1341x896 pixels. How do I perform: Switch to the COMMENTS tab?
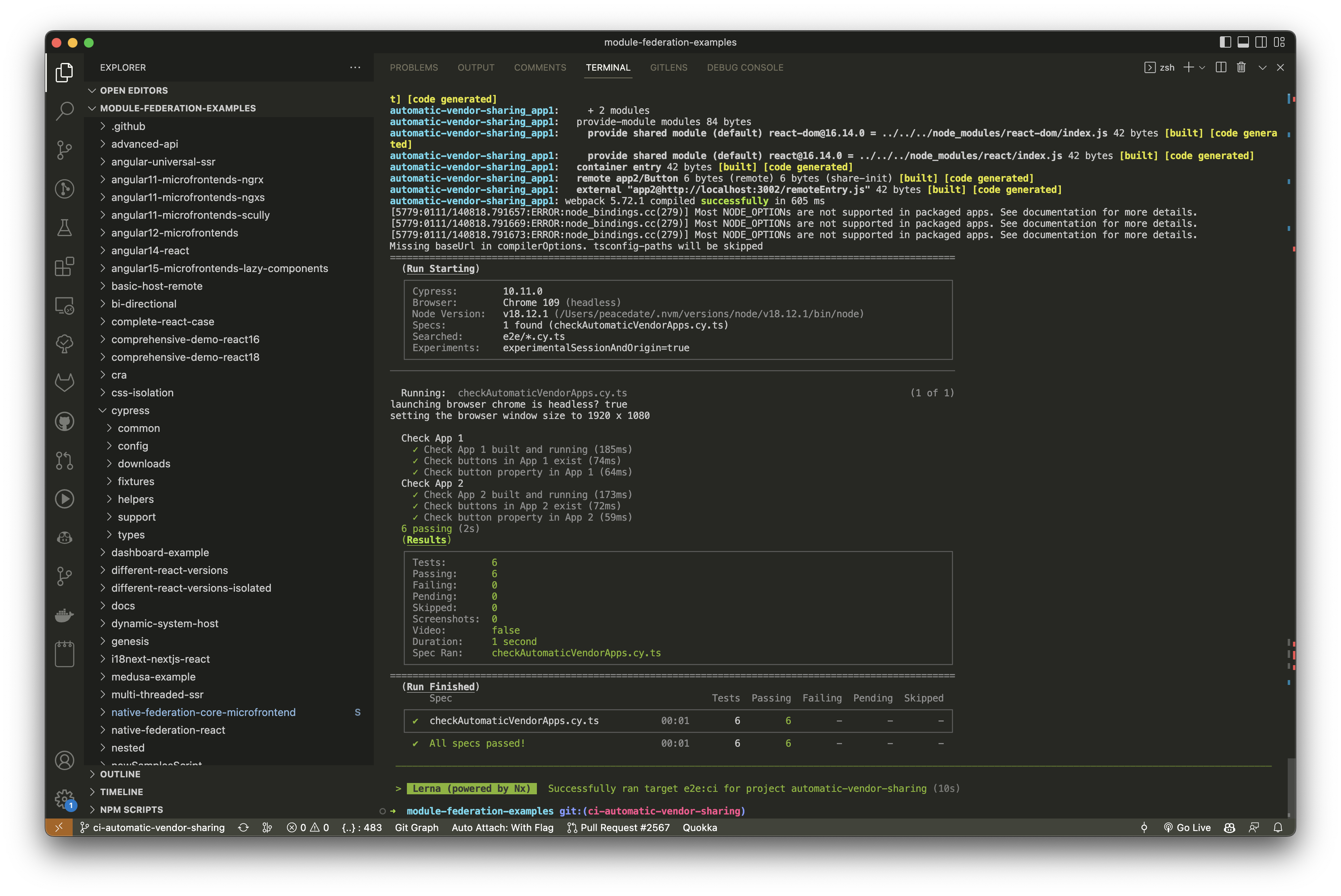coord(540,67)
